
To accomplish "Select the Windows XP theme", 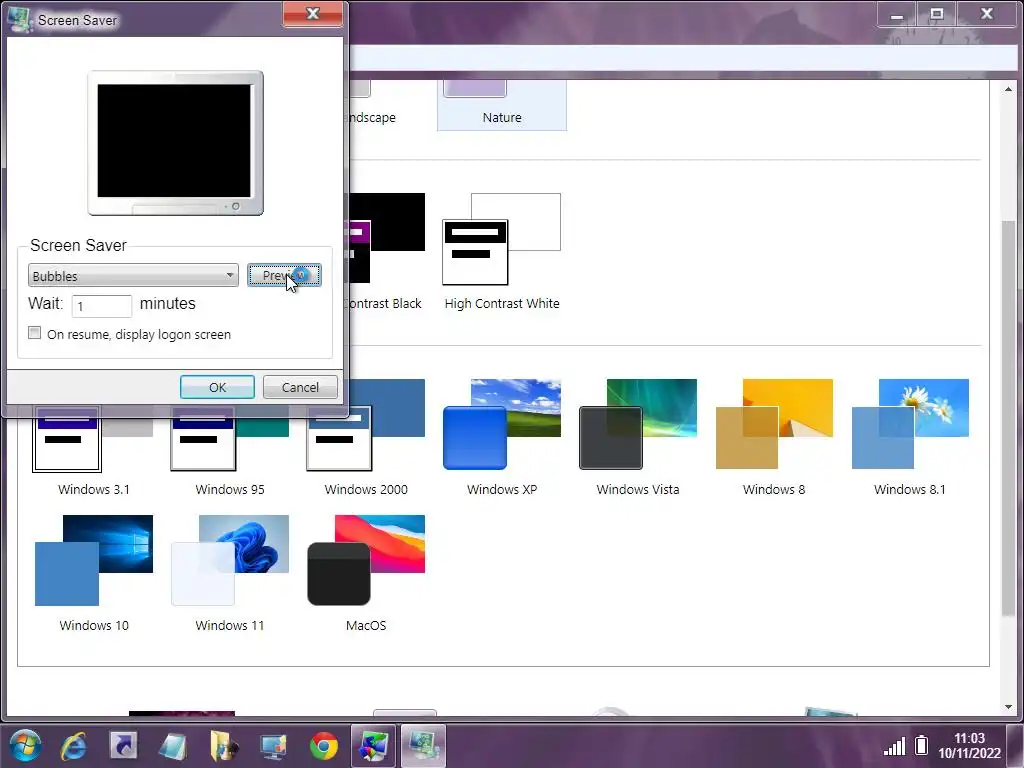I will pyautogui.click(x=502, y=438).
